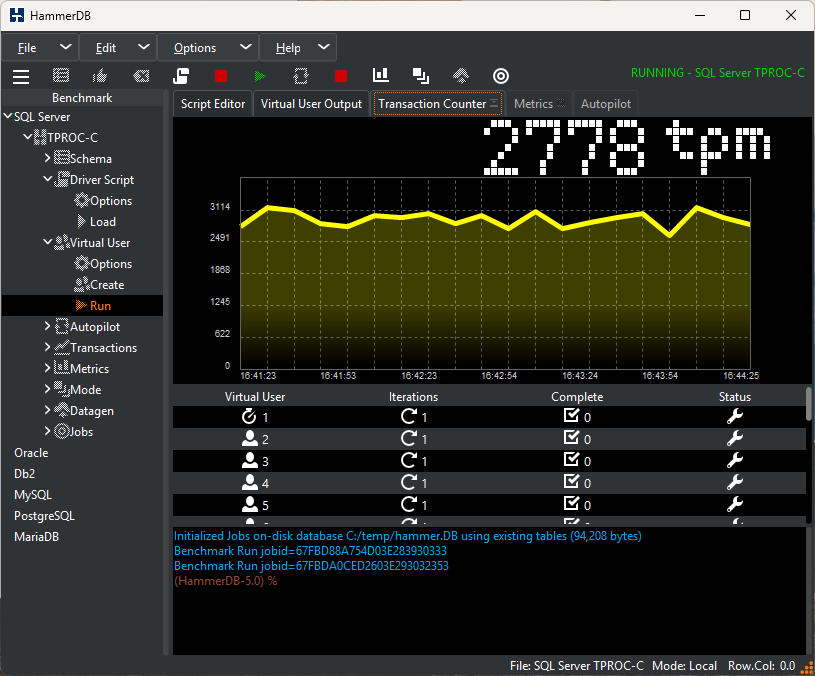
Task: Select MySQL in the Benchmark tree
Action: 33,495
